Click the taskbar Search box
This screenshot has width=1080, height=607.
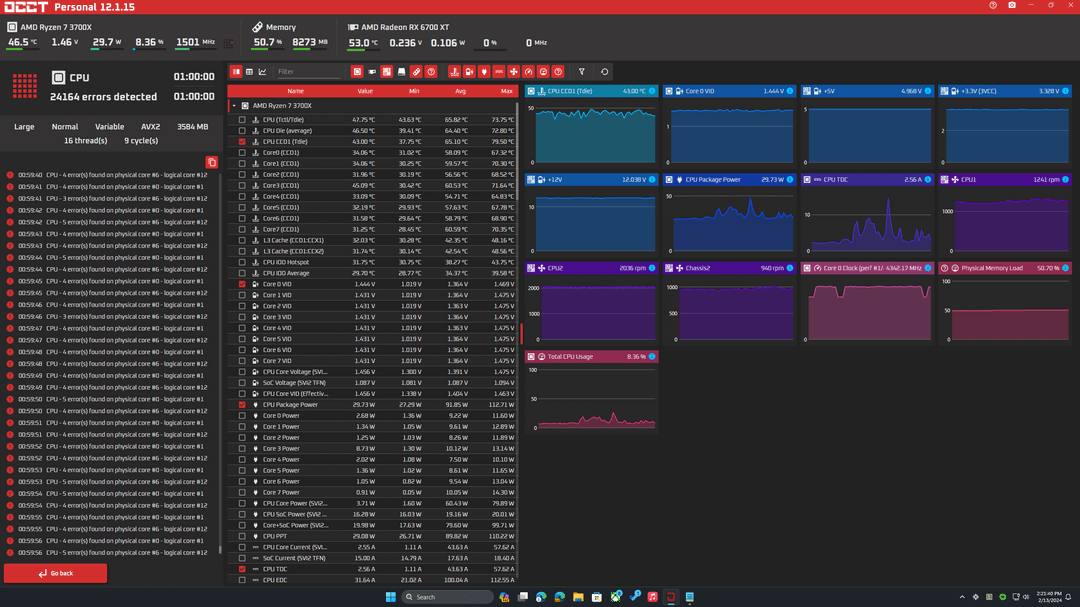coord(448,597)
